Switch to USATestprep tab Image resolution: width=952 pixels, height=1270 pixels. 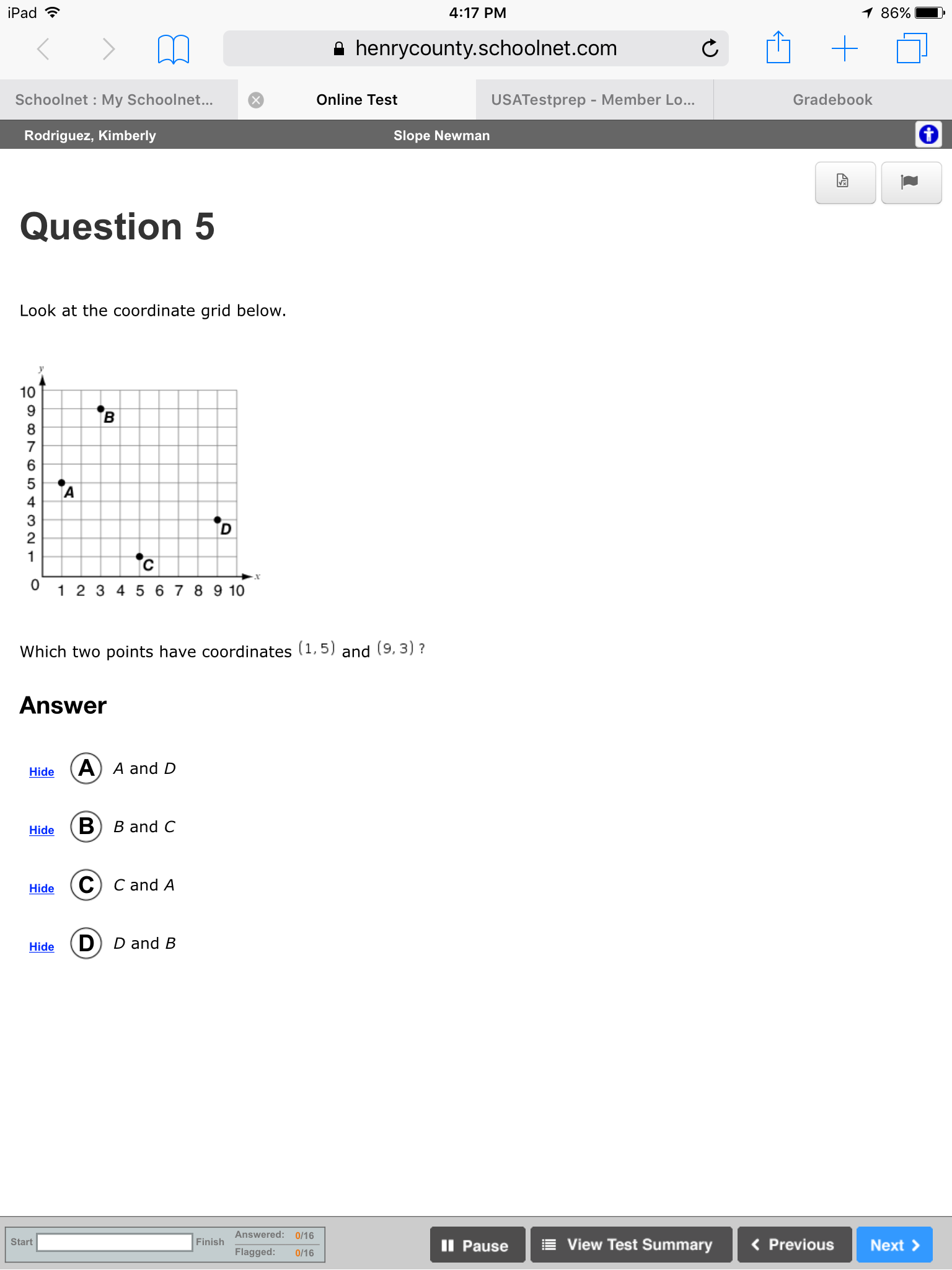pos(593,100)
